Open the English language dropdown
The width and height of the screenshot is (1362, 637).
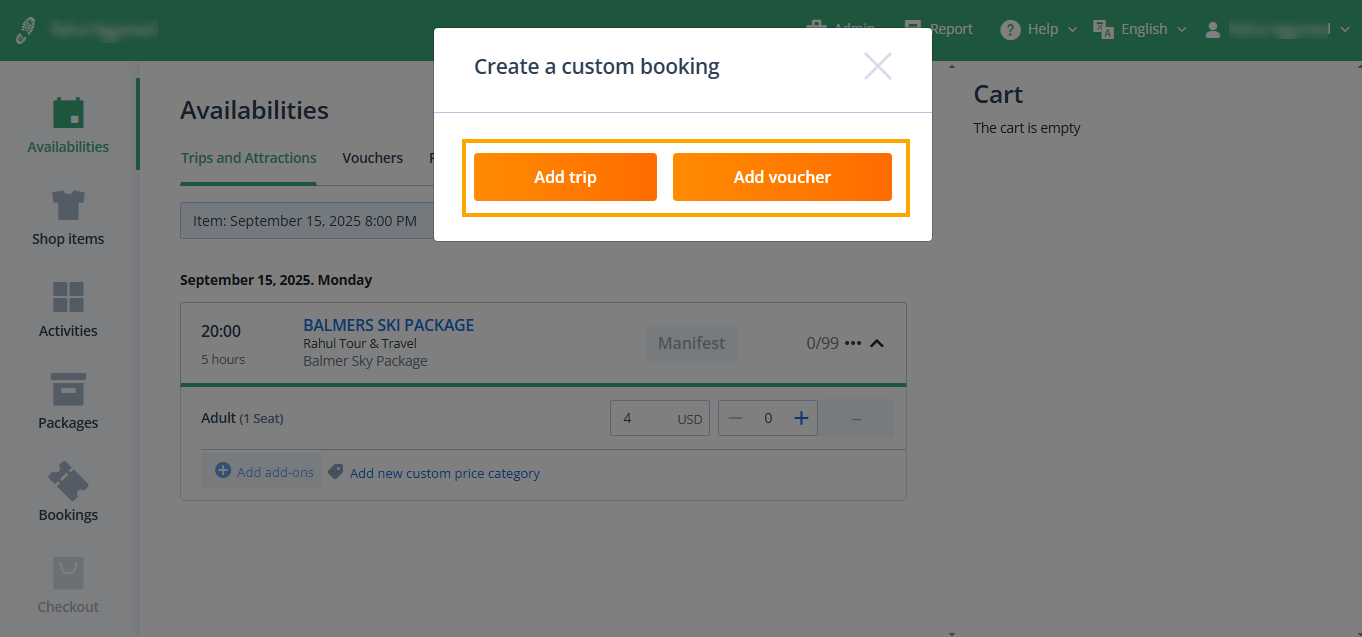pyautogui.click(x=1140, y=29)
